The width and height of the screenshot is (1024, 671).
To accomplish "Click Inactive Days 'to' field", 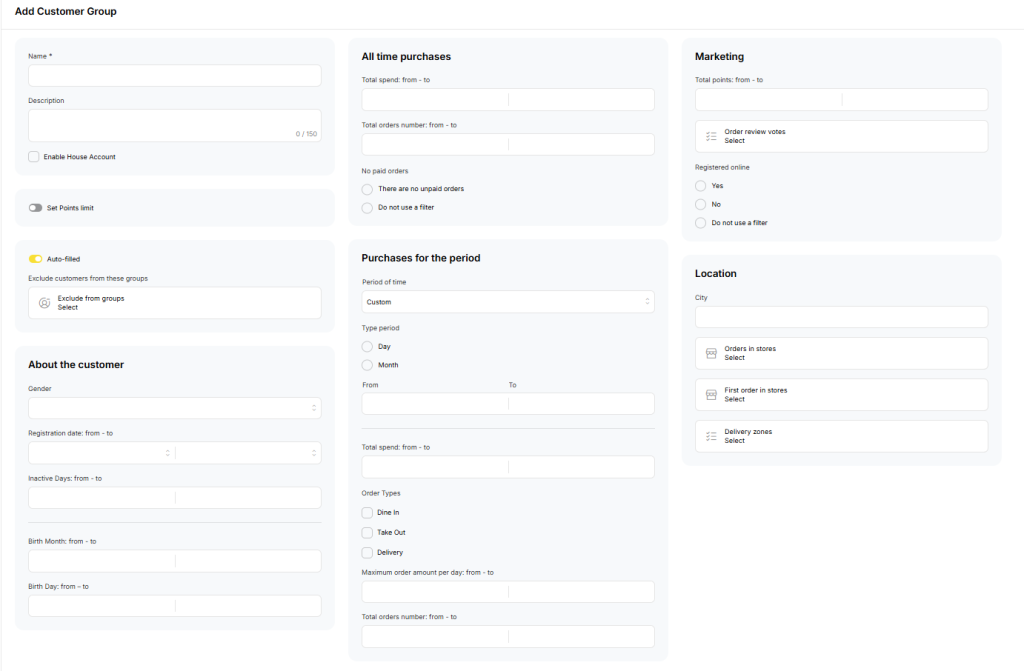I will [248, 498].
